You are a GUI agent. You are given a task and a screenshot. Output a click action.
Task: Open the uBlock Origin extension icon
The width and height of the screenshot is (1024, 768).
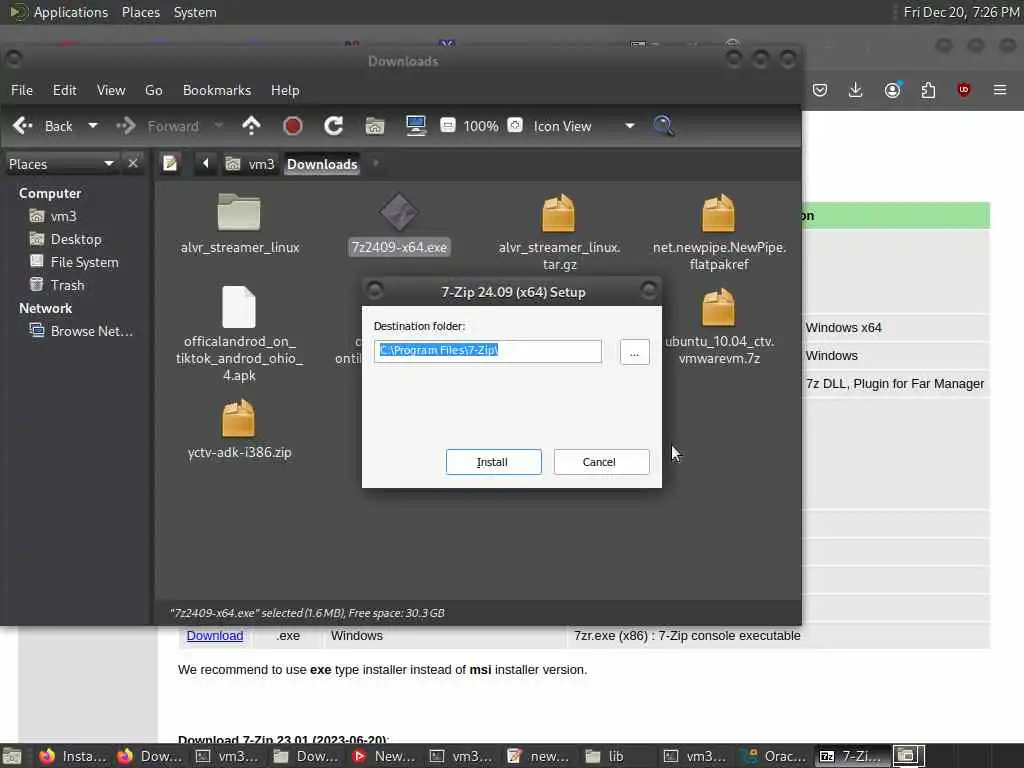tap(964, 90)
